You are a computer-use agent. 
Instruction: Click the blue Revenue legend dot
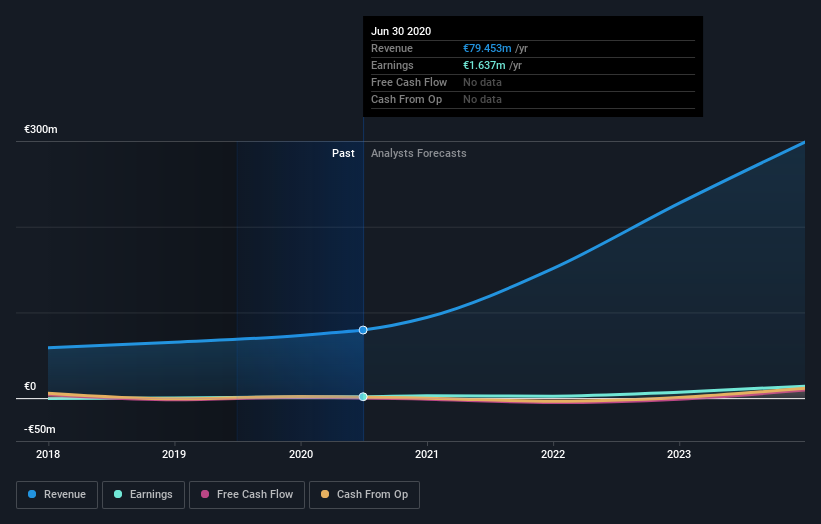(x=32, y=494)
